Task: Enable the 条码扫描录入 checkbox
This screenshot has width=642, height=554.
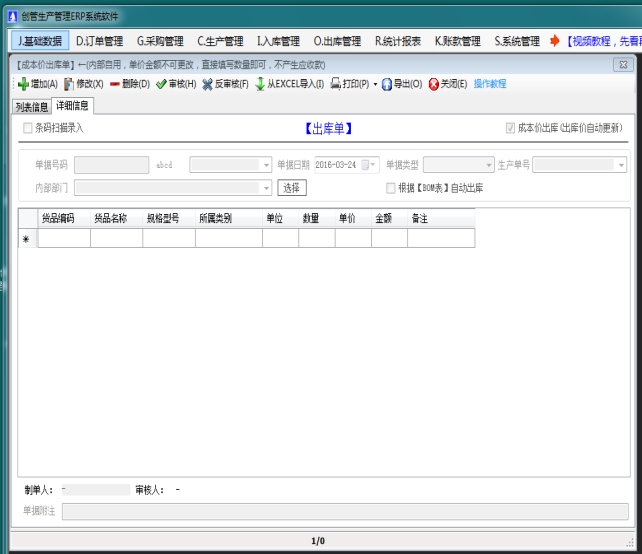Action: (28, 128)
